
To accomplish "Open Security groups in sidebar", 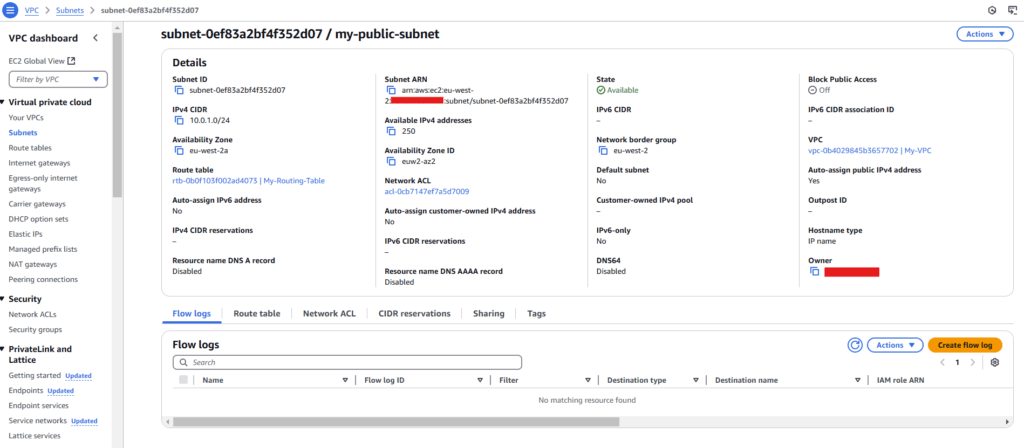I will [x=35, y=330].
